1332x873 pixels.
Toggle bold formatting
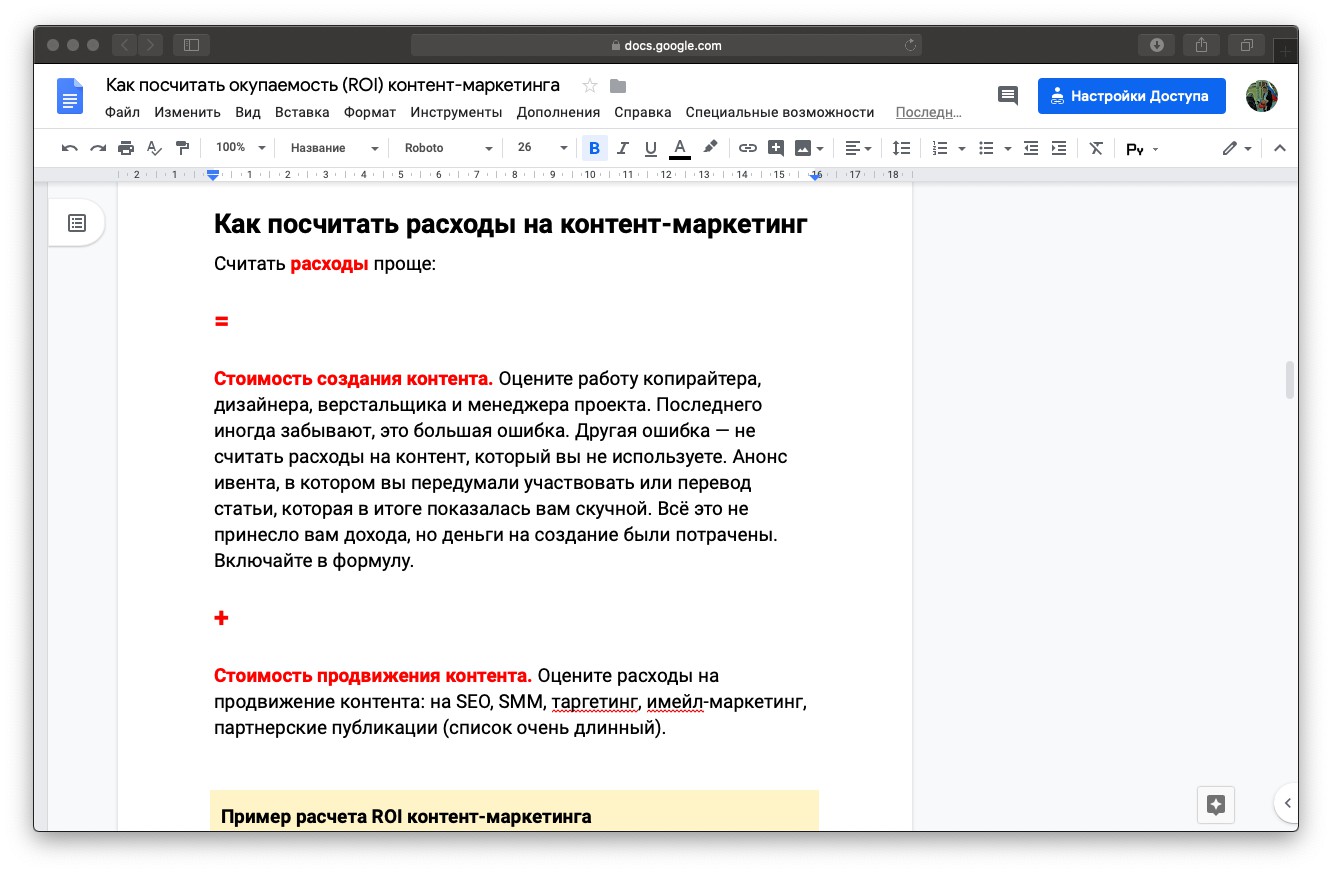594,148
